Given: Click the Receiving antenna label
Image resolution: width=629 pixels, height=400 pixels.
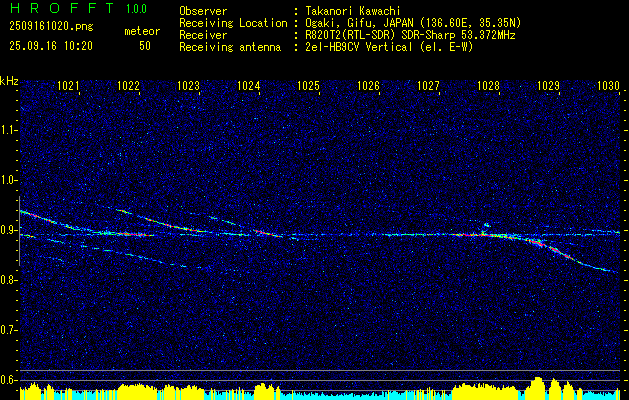Looking at the screenshot, I should 230,47.
